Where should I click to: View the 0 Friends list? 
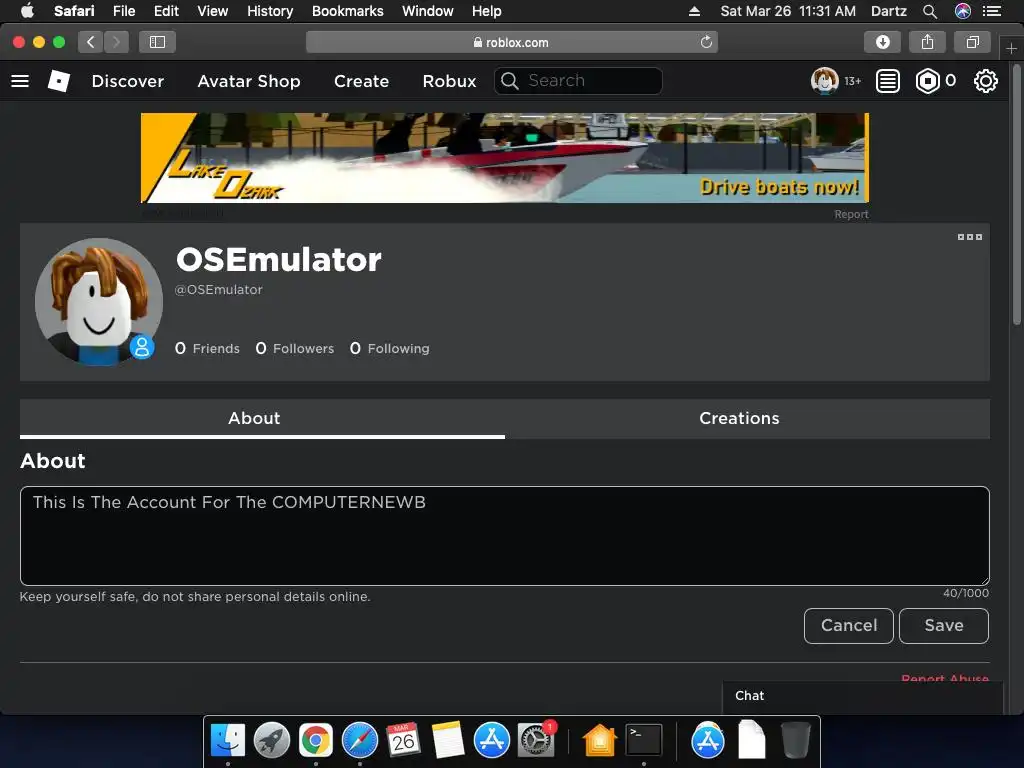coord(207,348)
